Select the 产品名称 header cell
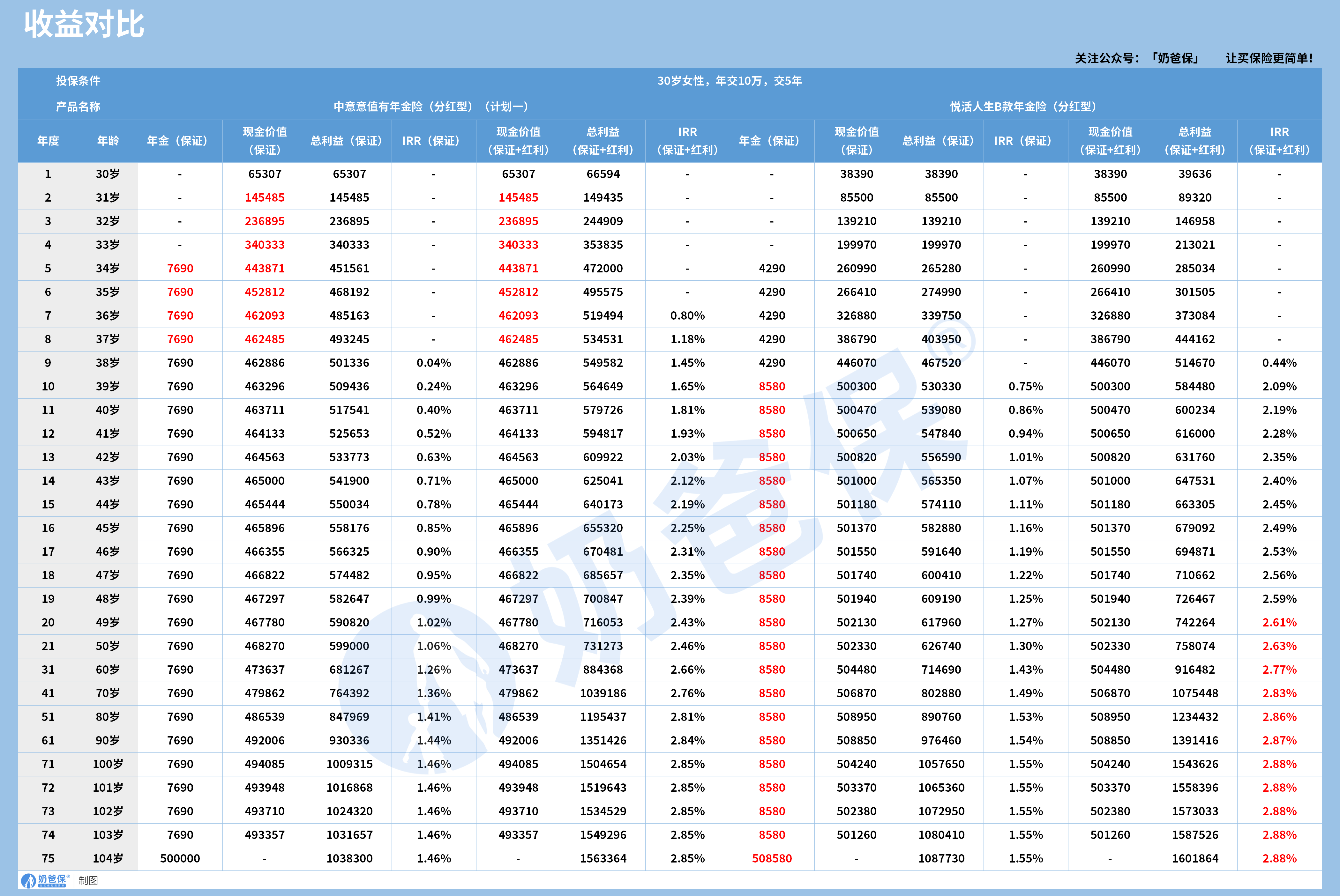This screenshot has height=896, width=1340. [x=78, y=106]
